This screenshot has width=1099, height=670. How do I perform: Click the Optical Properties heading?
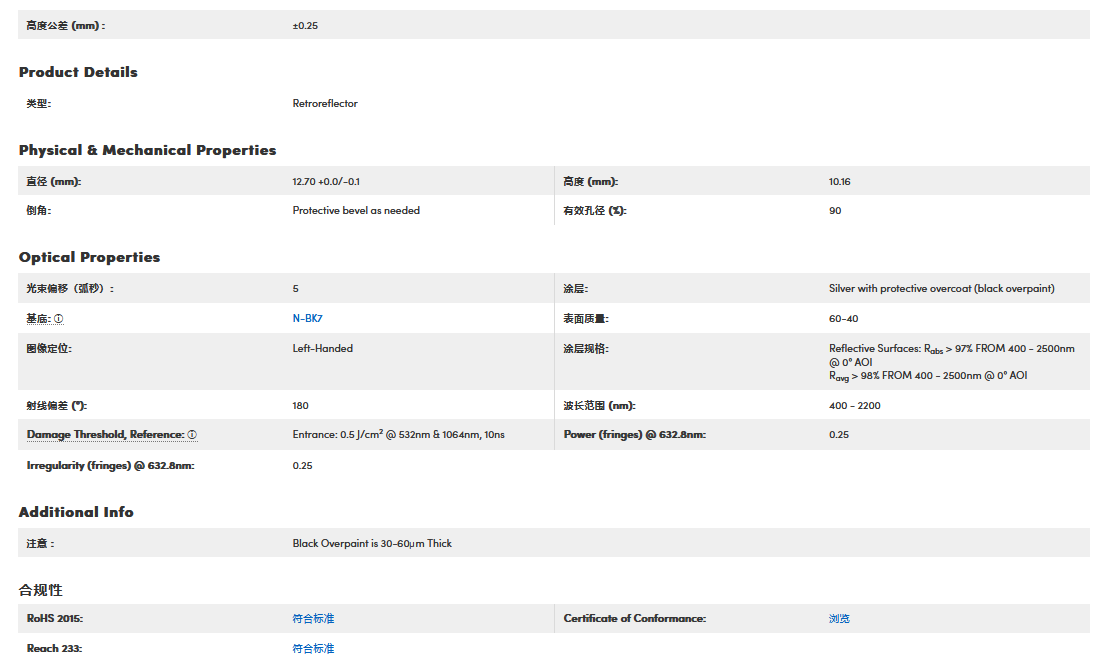point(89,257)
